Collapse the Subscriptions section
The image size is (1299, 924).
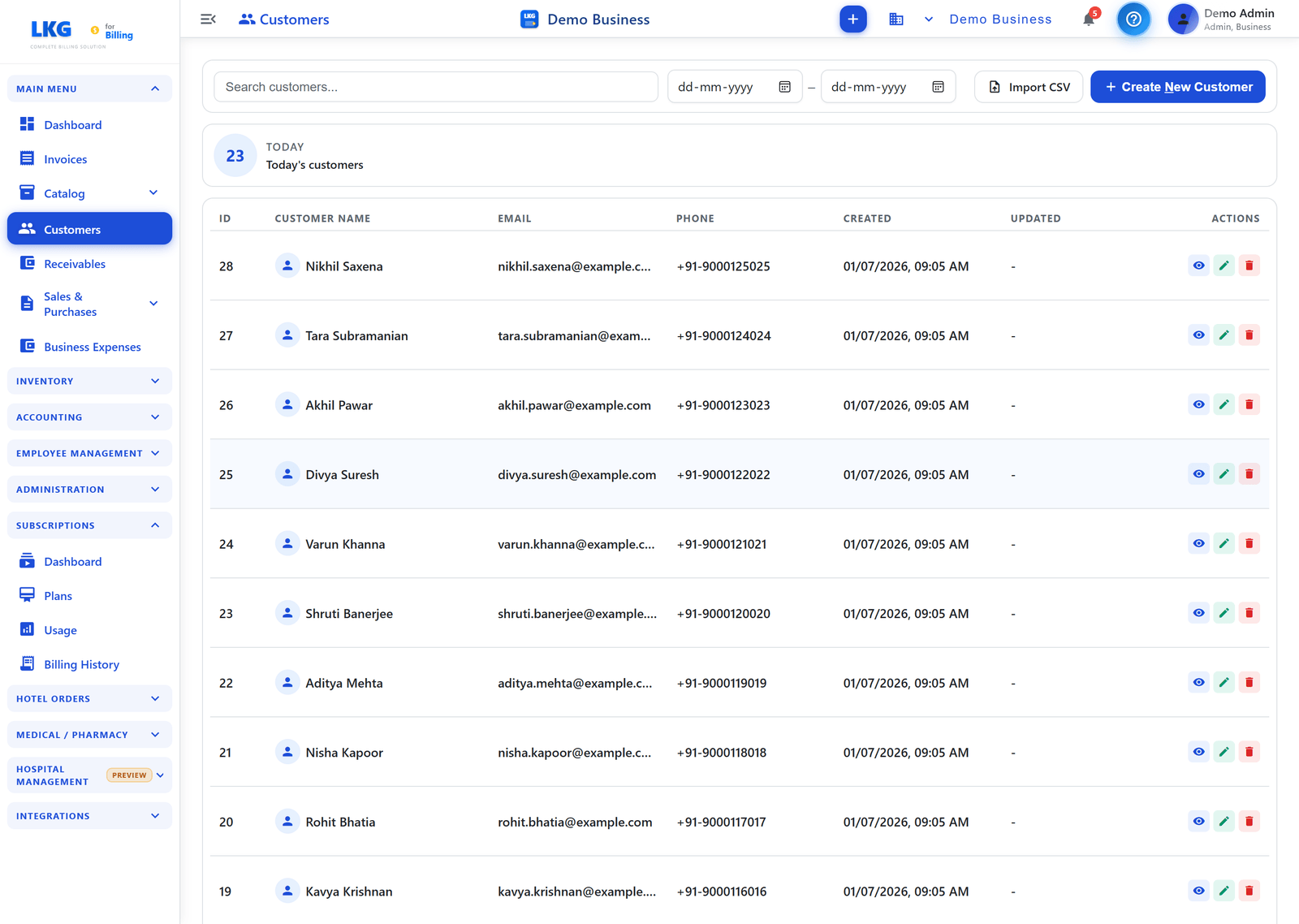pyautogui.click(x=89, y=525)
